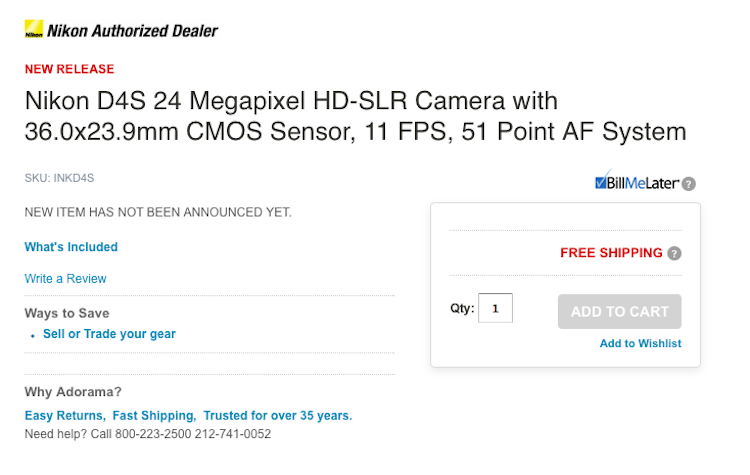Click the BillMeLater logo

click(x=636, y=183)
